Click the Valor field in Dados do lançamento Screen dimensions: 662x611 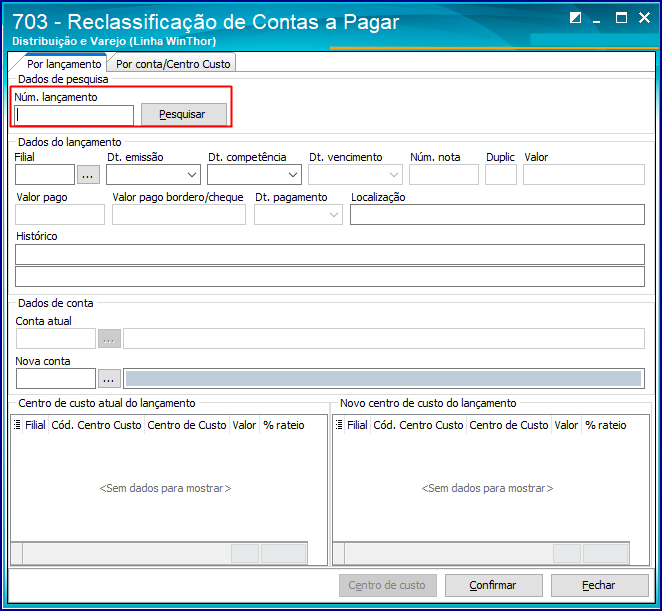[584, 175]
